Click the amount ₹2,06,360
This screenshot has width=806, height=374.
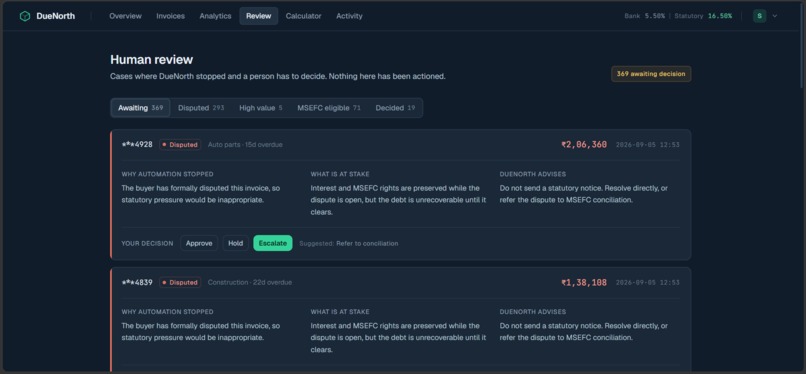click(x=584, y=145)
